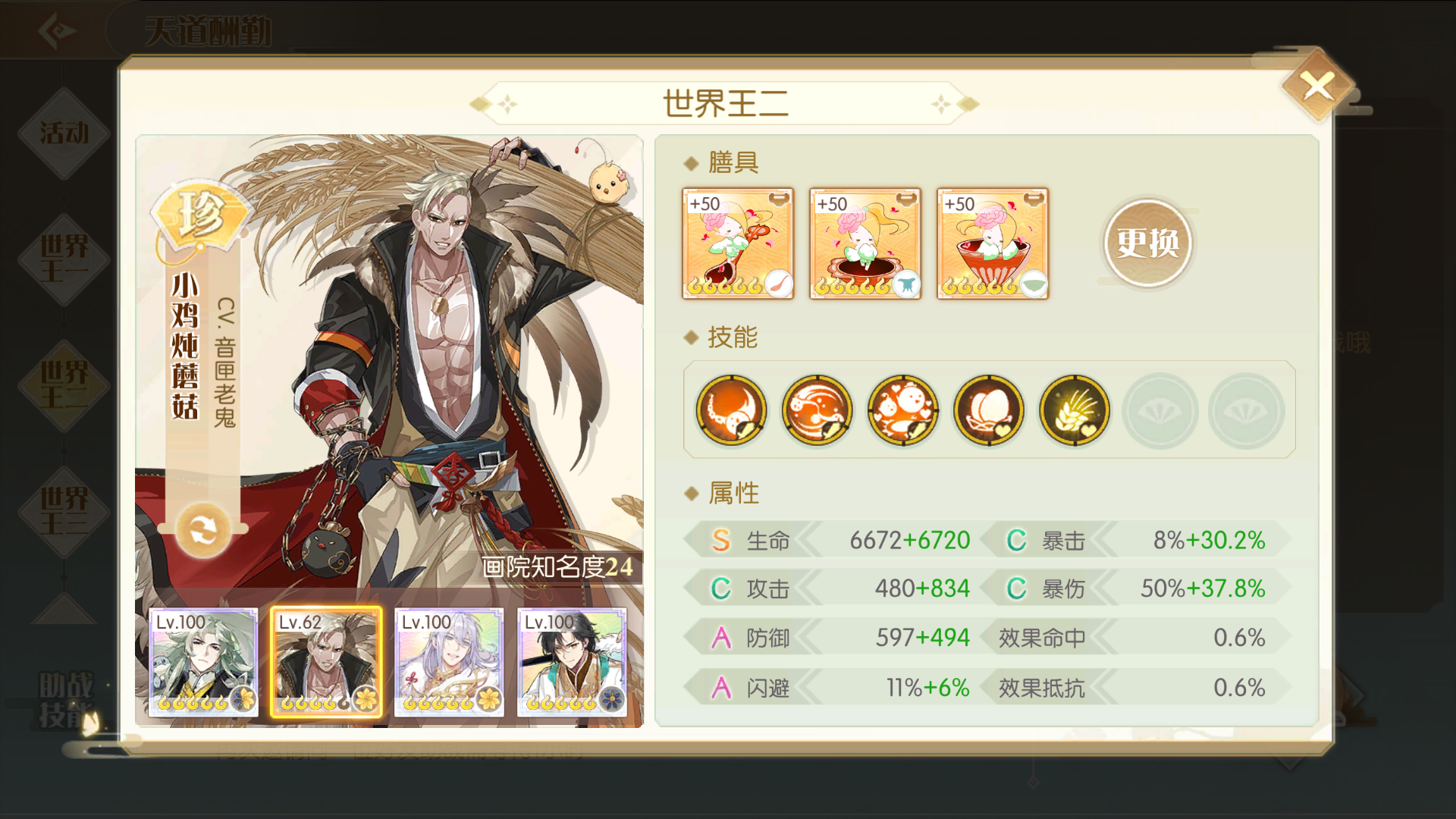The image size is (1456, 819).
Task: Click the 更换 button
Action: point(1148,243)
